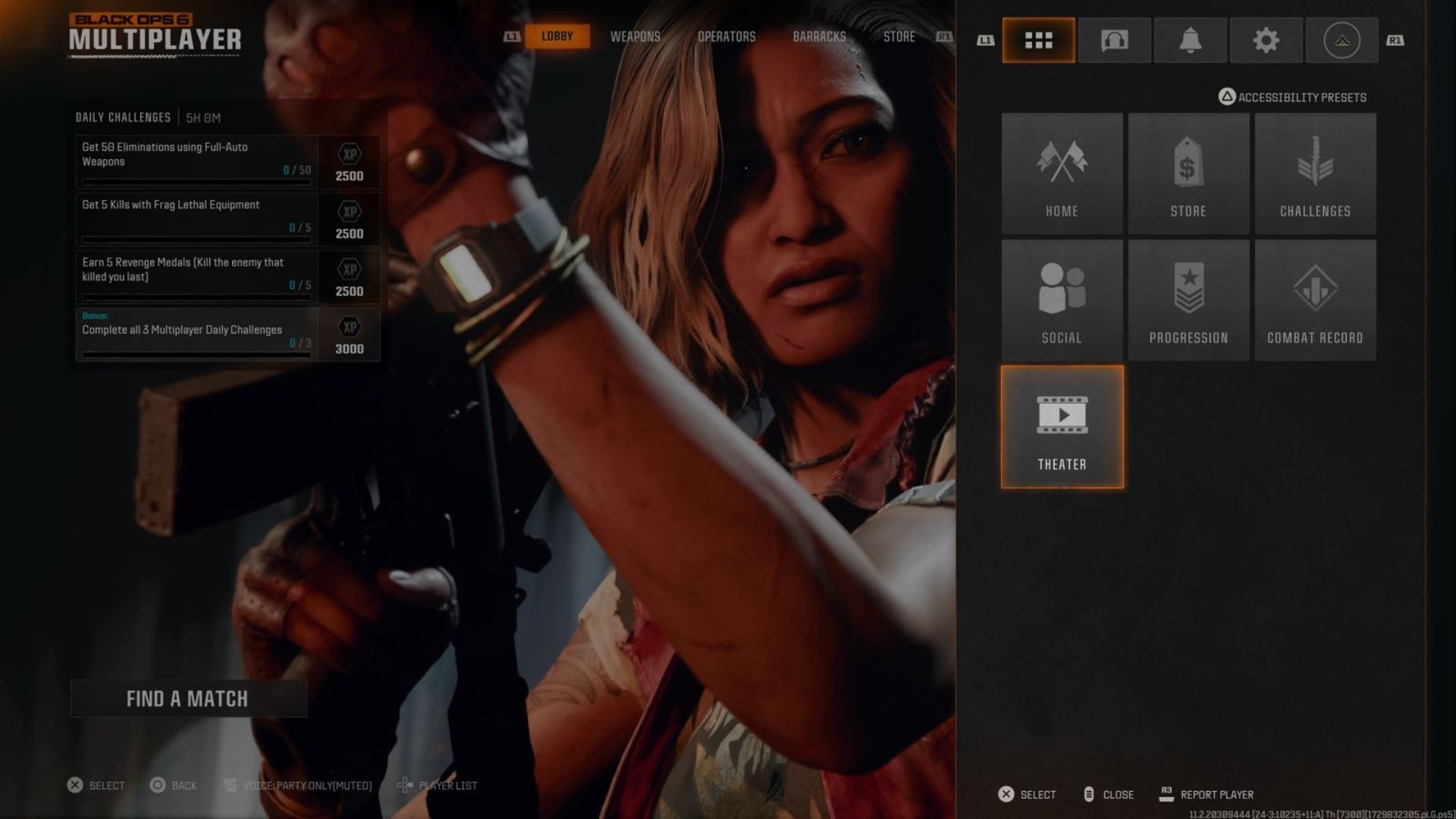Switch to the Barracks tab

[819, 36]
